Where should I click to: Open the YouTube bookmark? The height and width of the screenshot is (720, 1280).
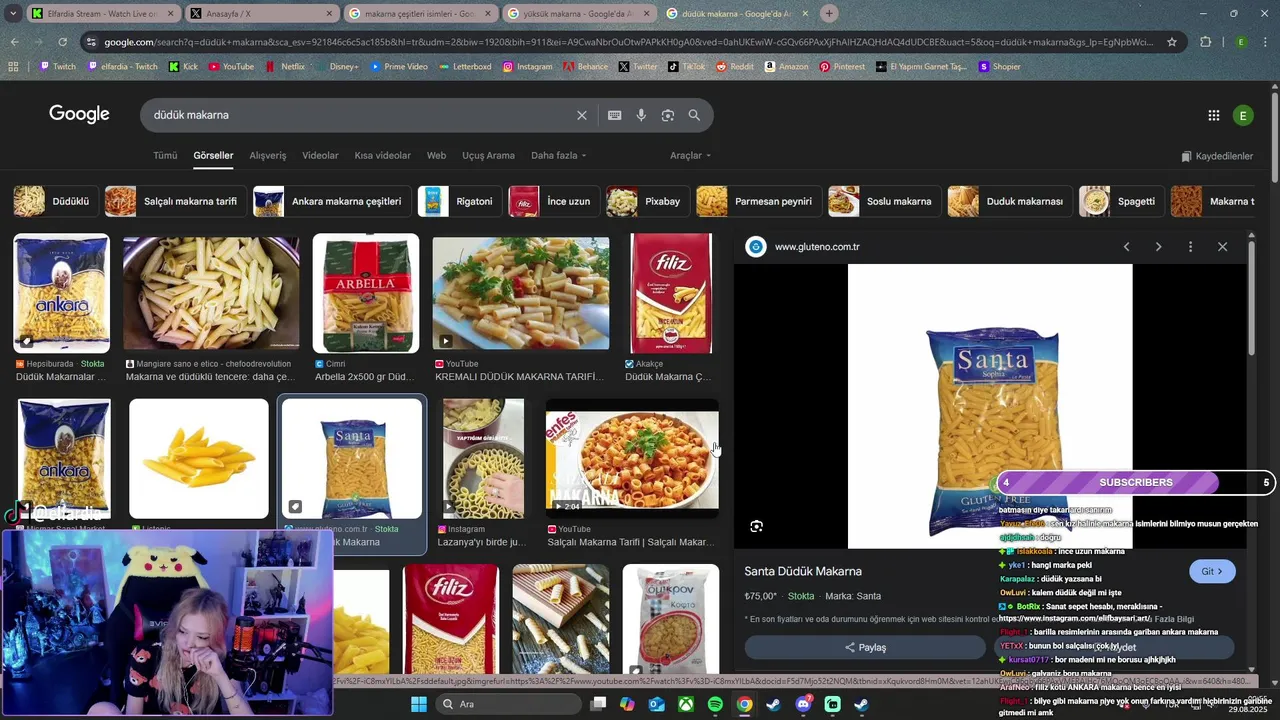pyautogui.click(x=231, y=66)
